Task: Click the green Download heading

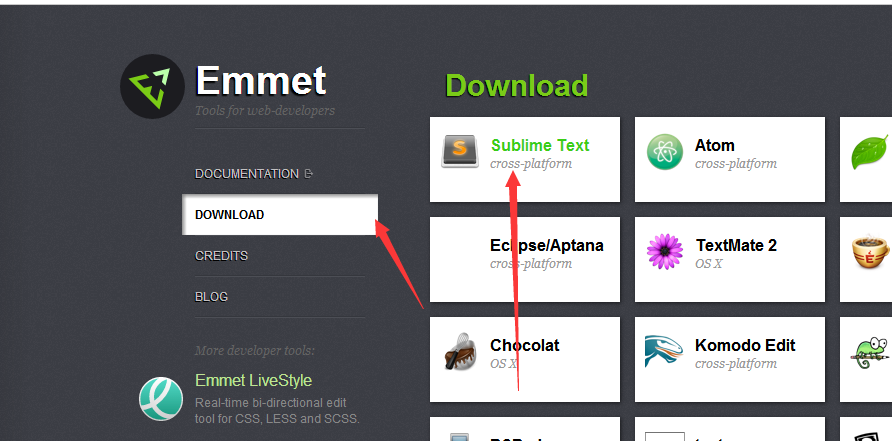Action: click(x=517, y=85)
